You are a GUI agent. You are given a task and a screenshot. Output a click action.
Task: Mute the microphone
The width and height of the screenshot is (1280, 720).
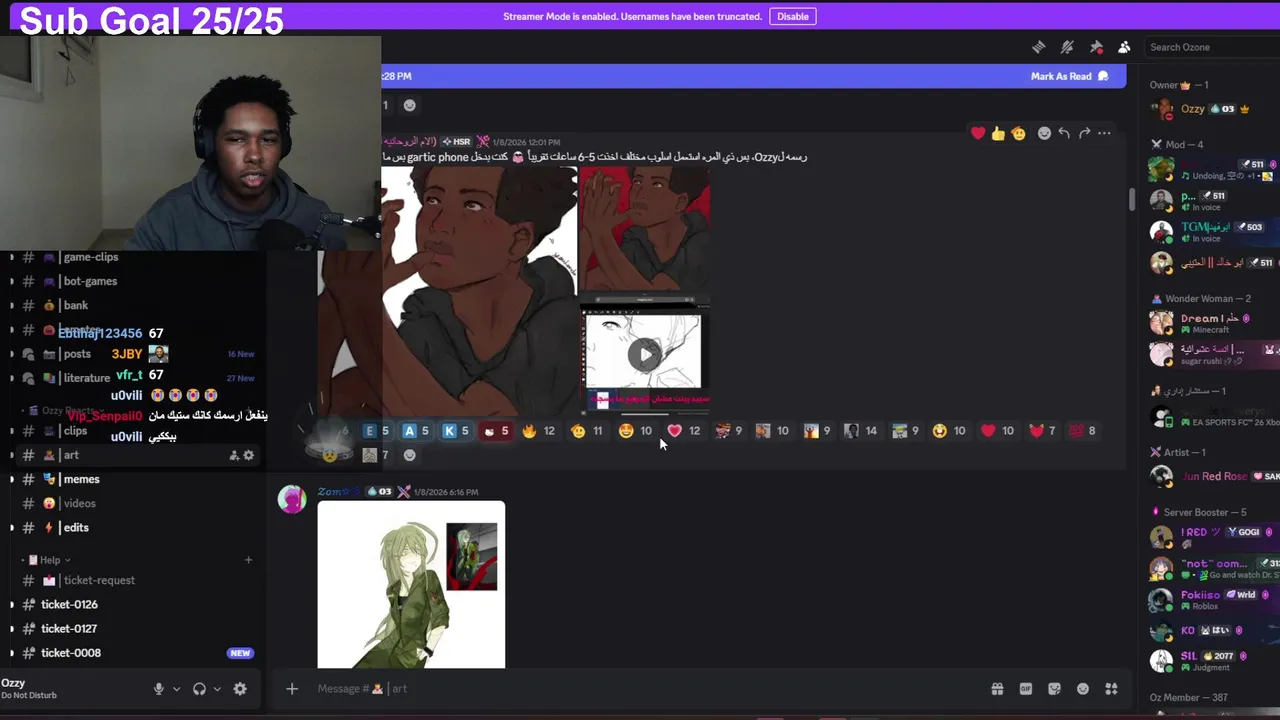click(158, 689)
